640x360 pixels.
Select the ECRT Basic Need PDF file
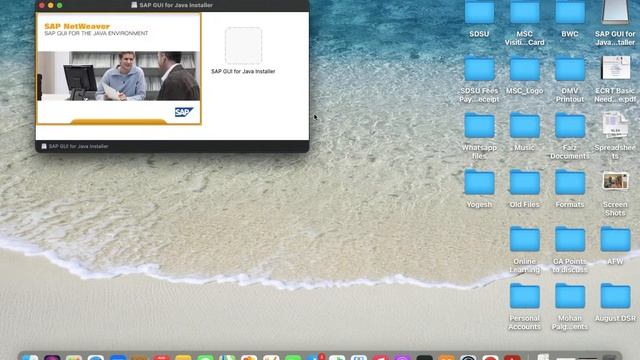coord(616,68)
